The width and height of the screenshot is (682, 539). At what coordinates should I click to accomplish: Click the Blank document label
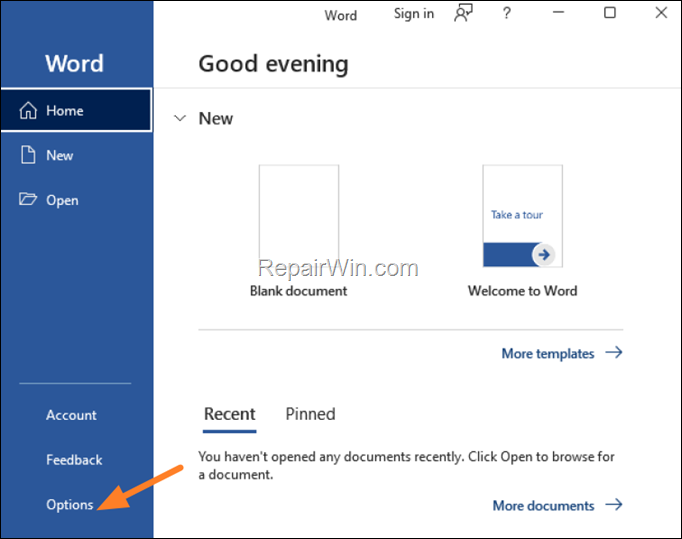click(x=298, y=291)
